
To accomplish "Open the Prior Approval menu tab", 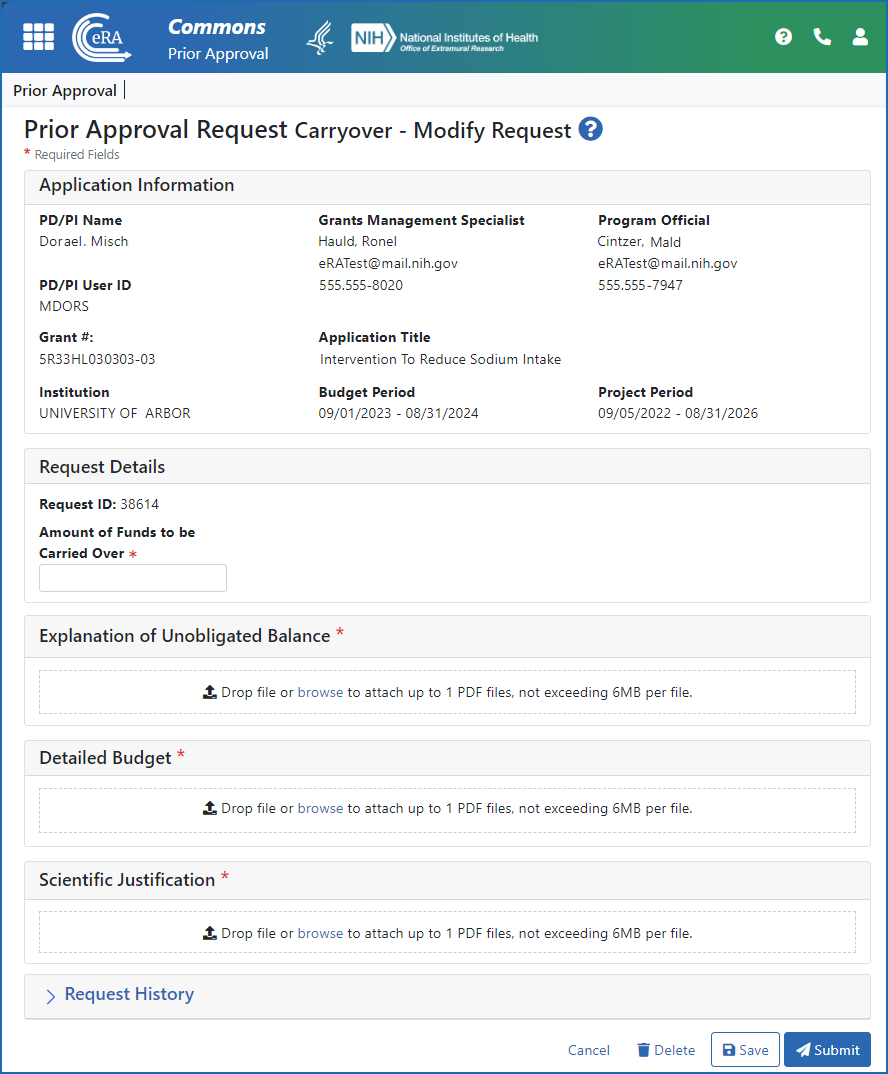I will [x=65, y=91].
